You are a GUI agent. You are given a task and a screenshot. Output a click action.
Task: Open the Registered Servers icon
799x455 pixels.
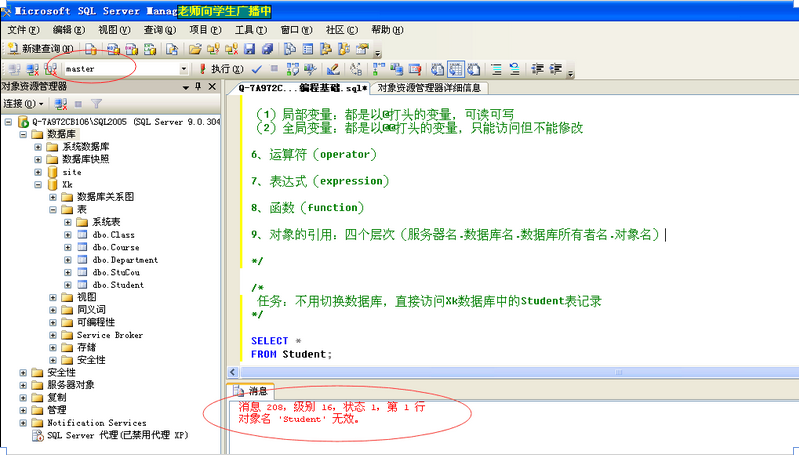pyautogui.click(x=289, y=49)
